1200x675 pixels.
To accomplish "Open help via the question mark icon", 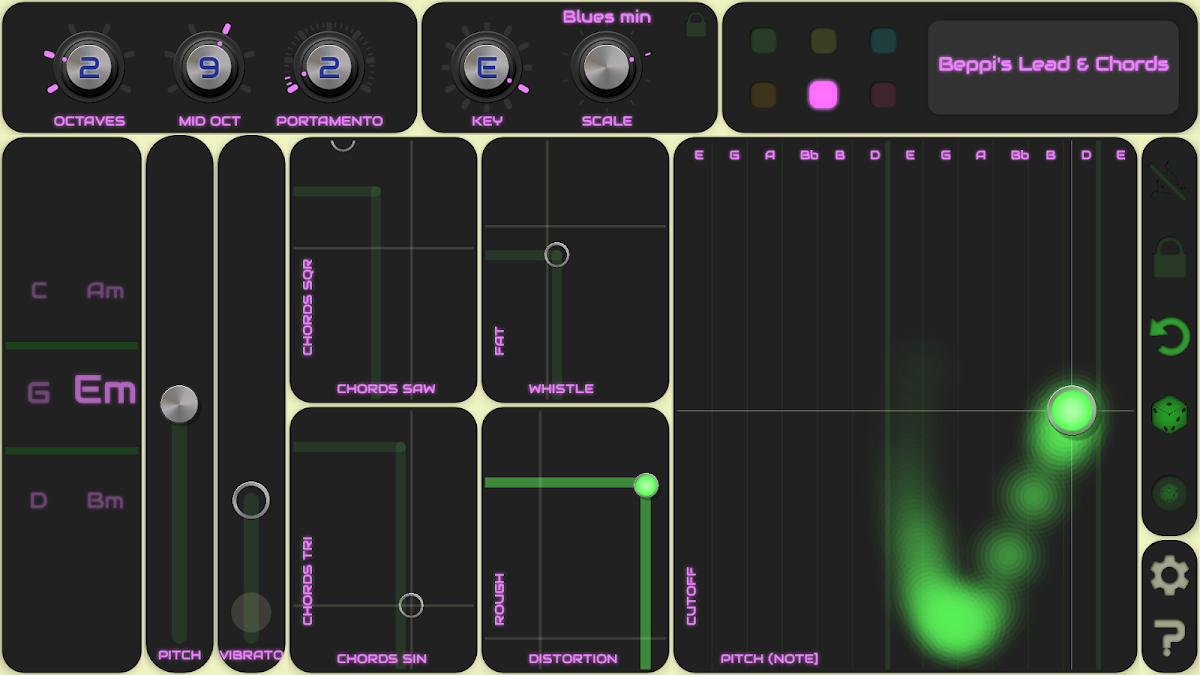I will 1169,638.
